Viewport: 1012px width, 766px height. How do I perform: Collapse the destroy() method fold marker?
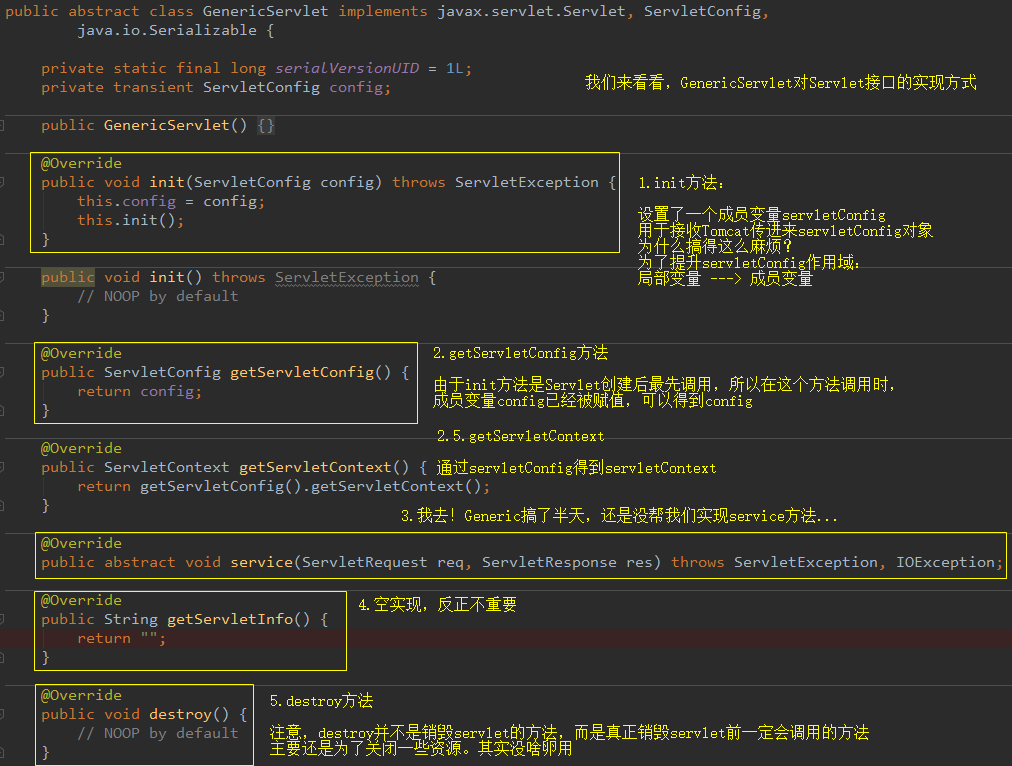(x=2, y=714)
